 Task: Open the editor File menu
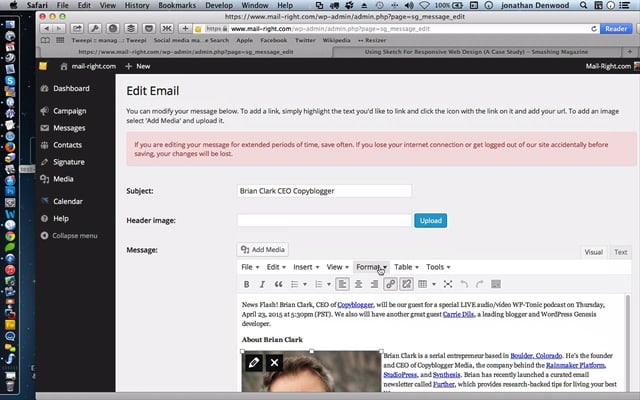pyautogui.click(x=250, y=267)
